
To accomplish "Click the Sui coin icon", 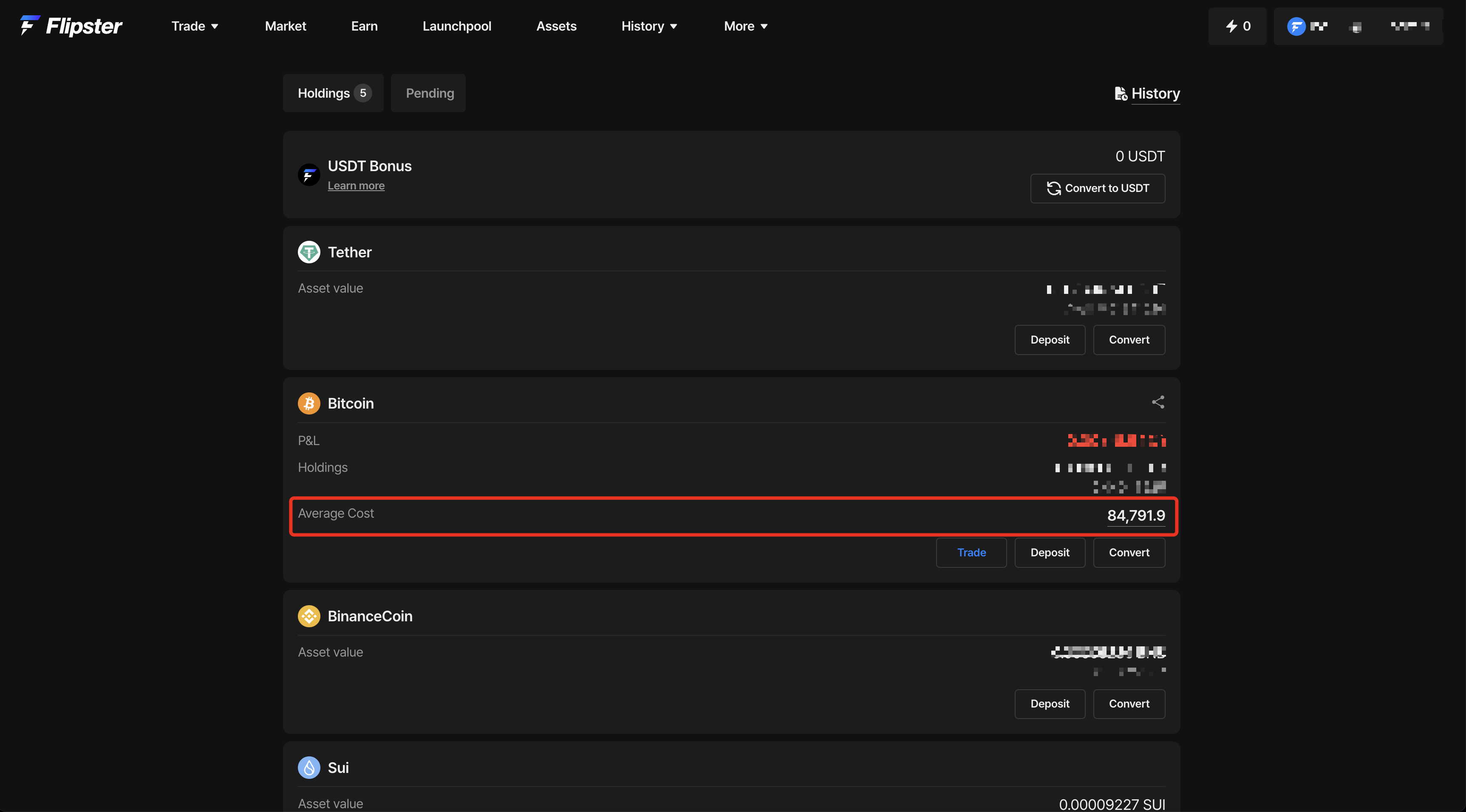I will pos(309,767).
